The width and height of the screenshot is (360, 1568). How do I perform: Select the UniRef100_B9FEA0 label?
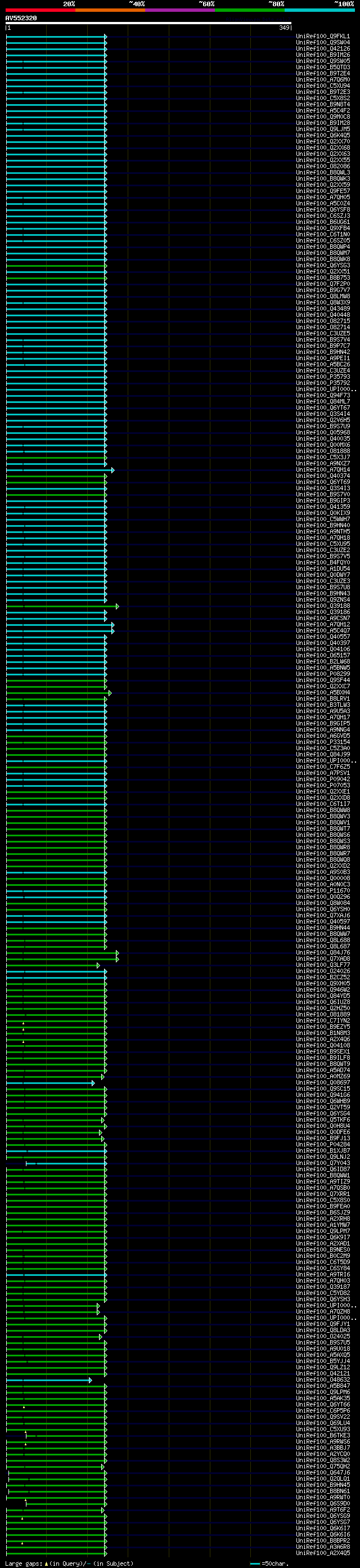323,1206
